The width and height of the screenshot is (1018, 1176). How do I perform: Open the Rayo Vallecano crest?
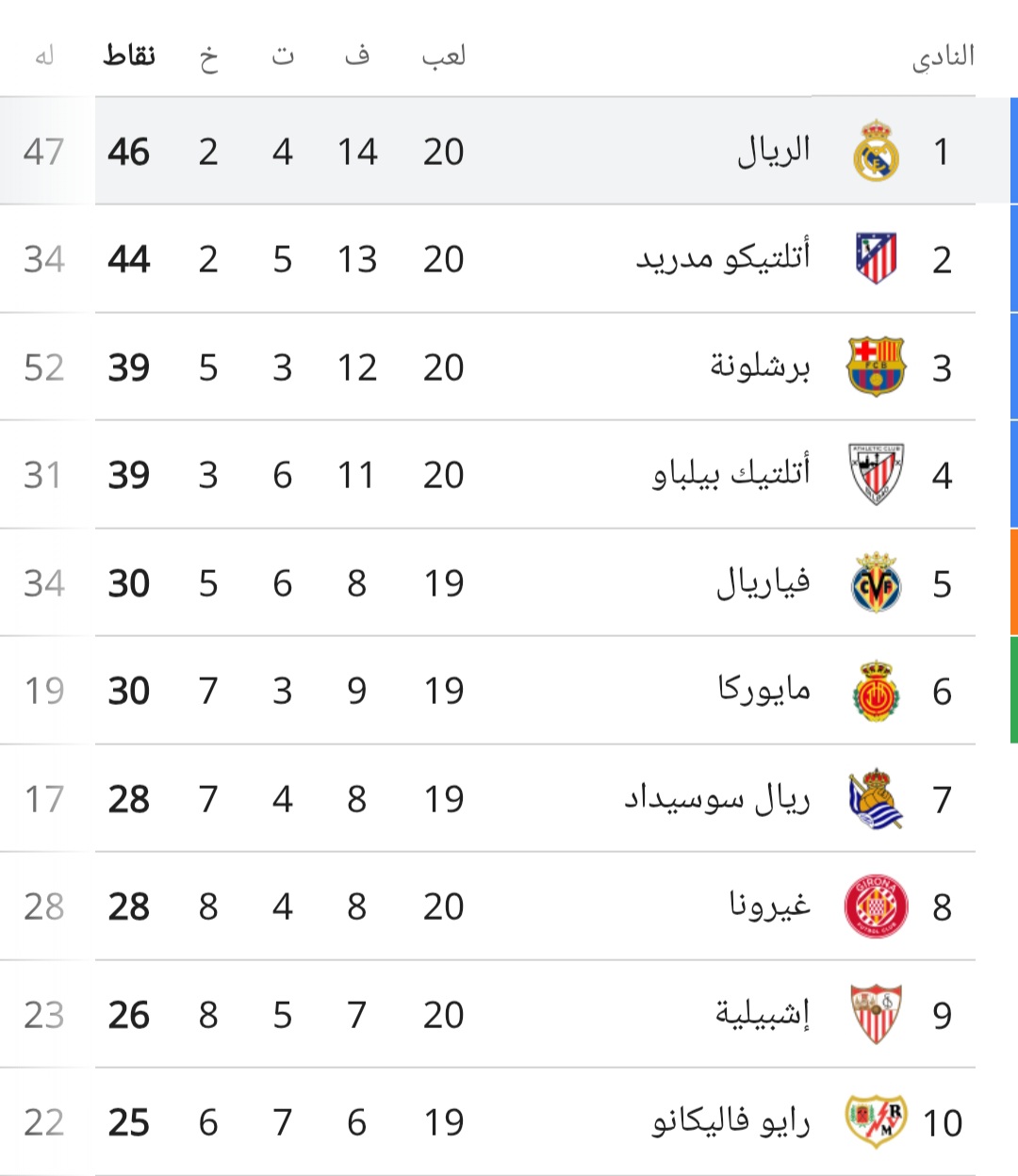point(876,1121)
